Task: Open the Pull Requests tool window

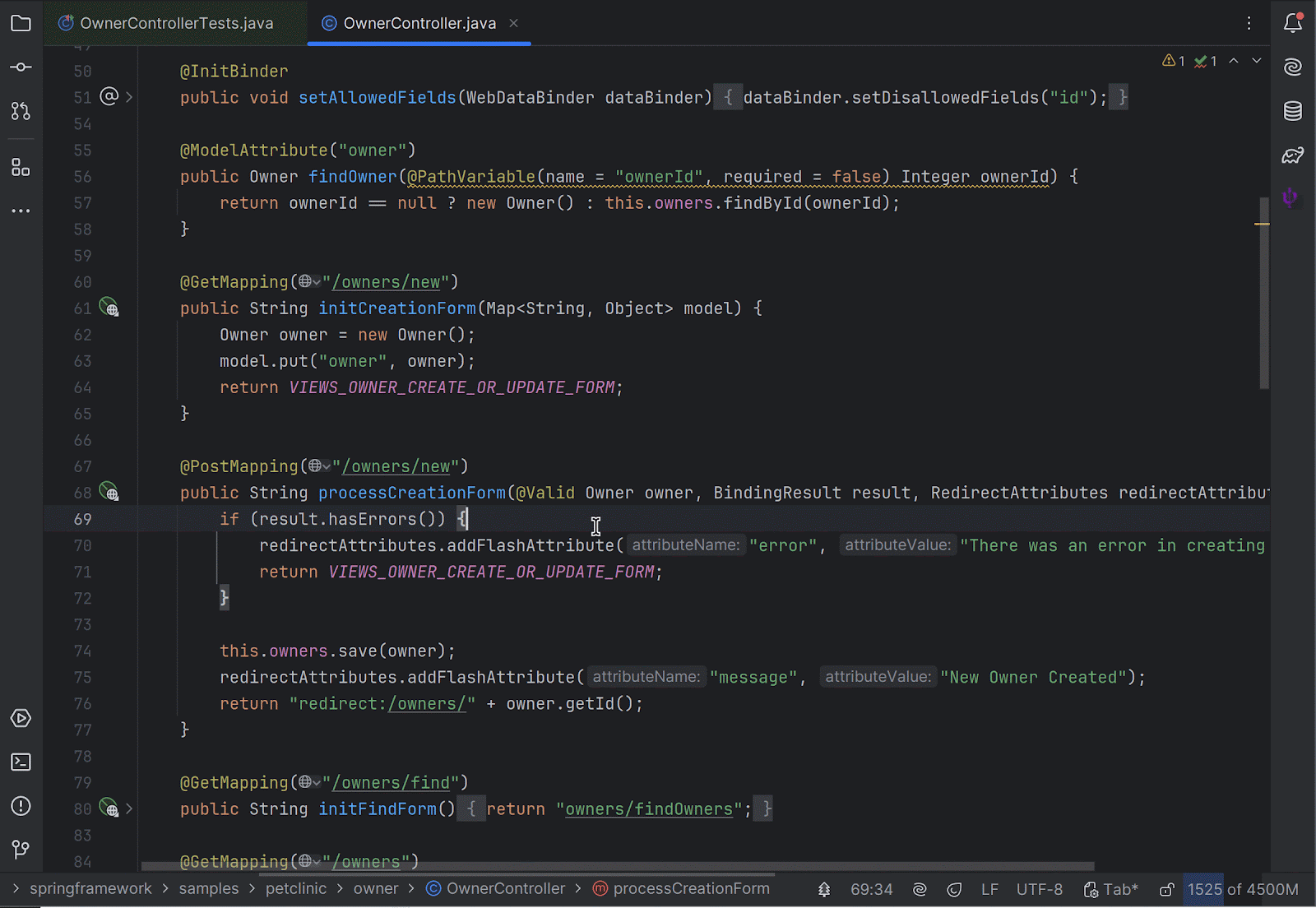Action: (x=21, y=110)
